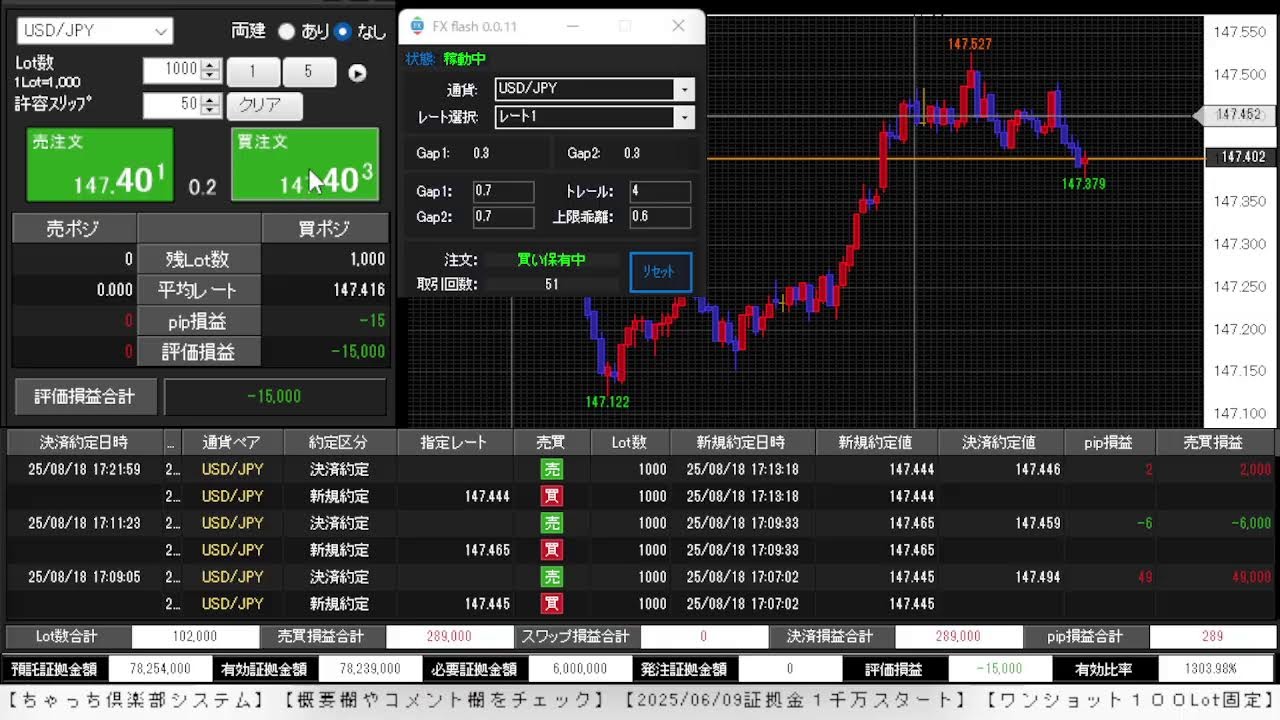Click the 残Lot数 row label
The image size is (1280, 720).
(x=198, y=259)
